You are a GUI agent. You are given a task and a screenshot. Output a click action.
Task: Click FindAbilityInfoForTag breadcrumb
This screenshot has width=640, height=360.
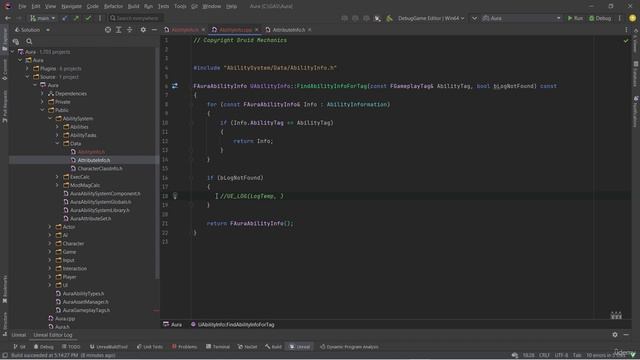pos(233,324)
